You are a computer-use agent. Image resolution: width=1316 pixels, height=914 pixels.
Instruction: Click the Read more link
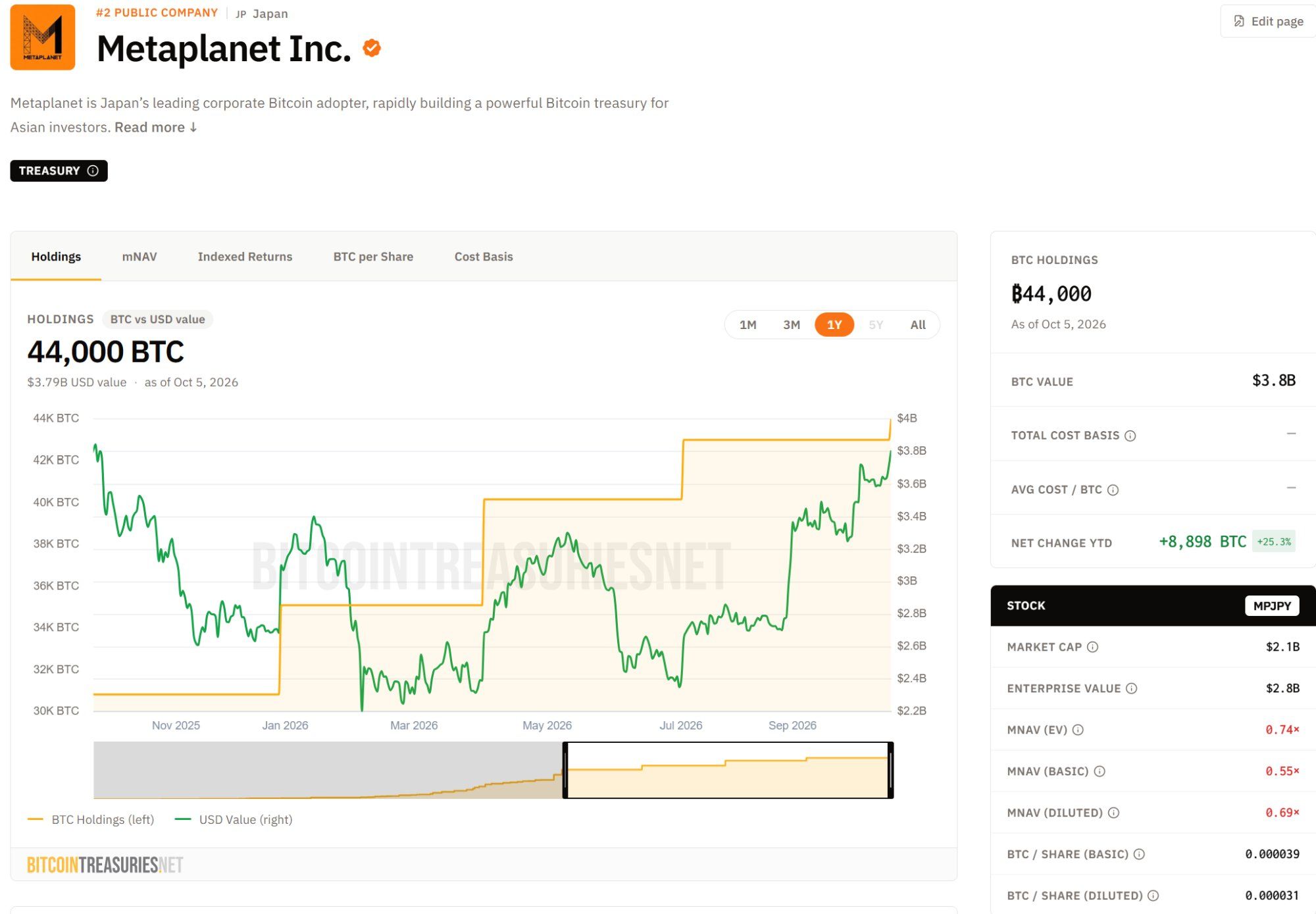tap(156, 127)
